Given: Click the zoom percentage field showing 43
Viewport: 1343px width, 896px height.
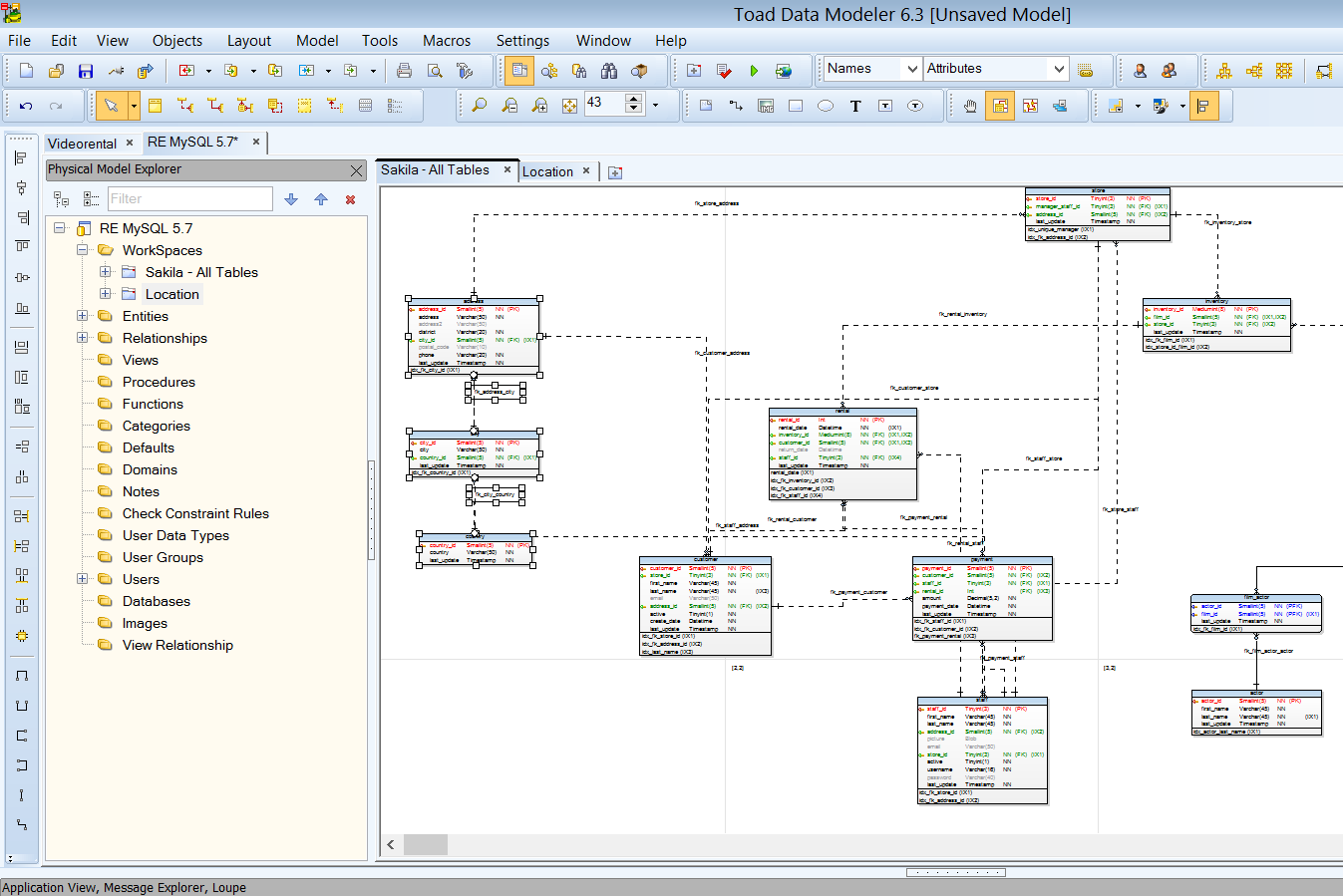Looking at the screenshot, I should tap(604, 104).
